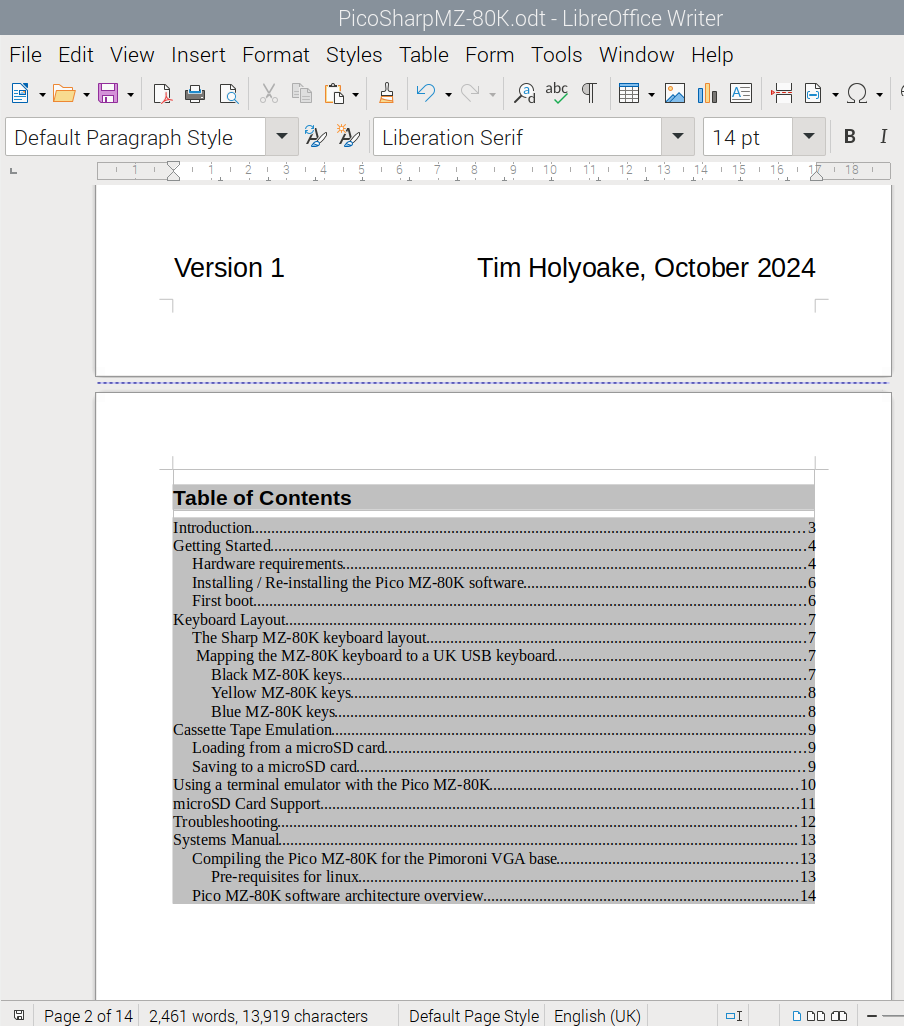904x1026 pixels.
Task: Open the Help menu
Action: coord(712,55)
